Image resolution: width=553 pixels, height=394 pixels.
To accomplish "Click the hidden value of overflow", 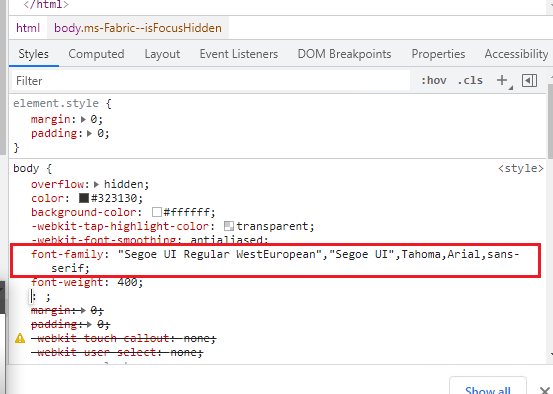I will pyautogui.click(x=123, y=184).
